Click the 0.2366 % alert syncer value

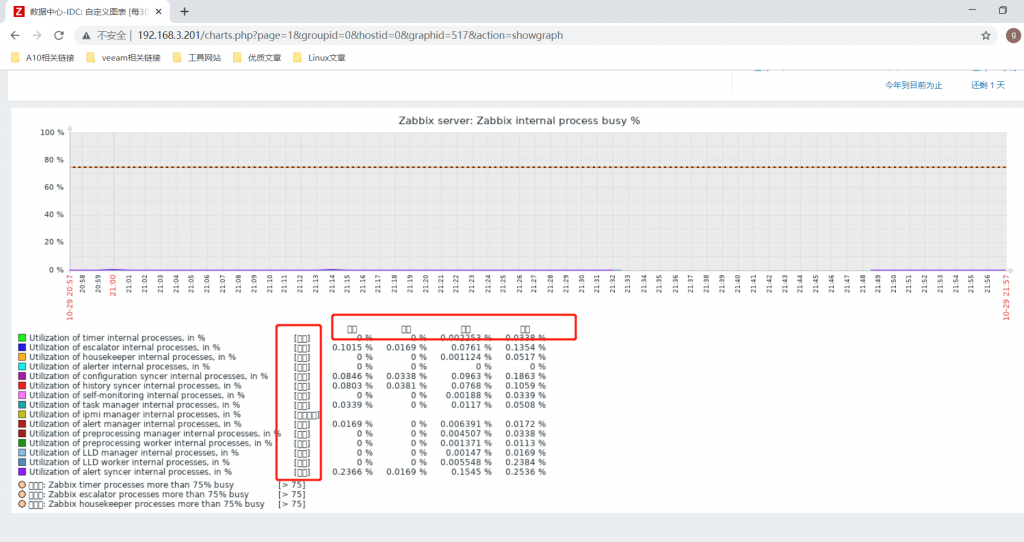[352, 471]
